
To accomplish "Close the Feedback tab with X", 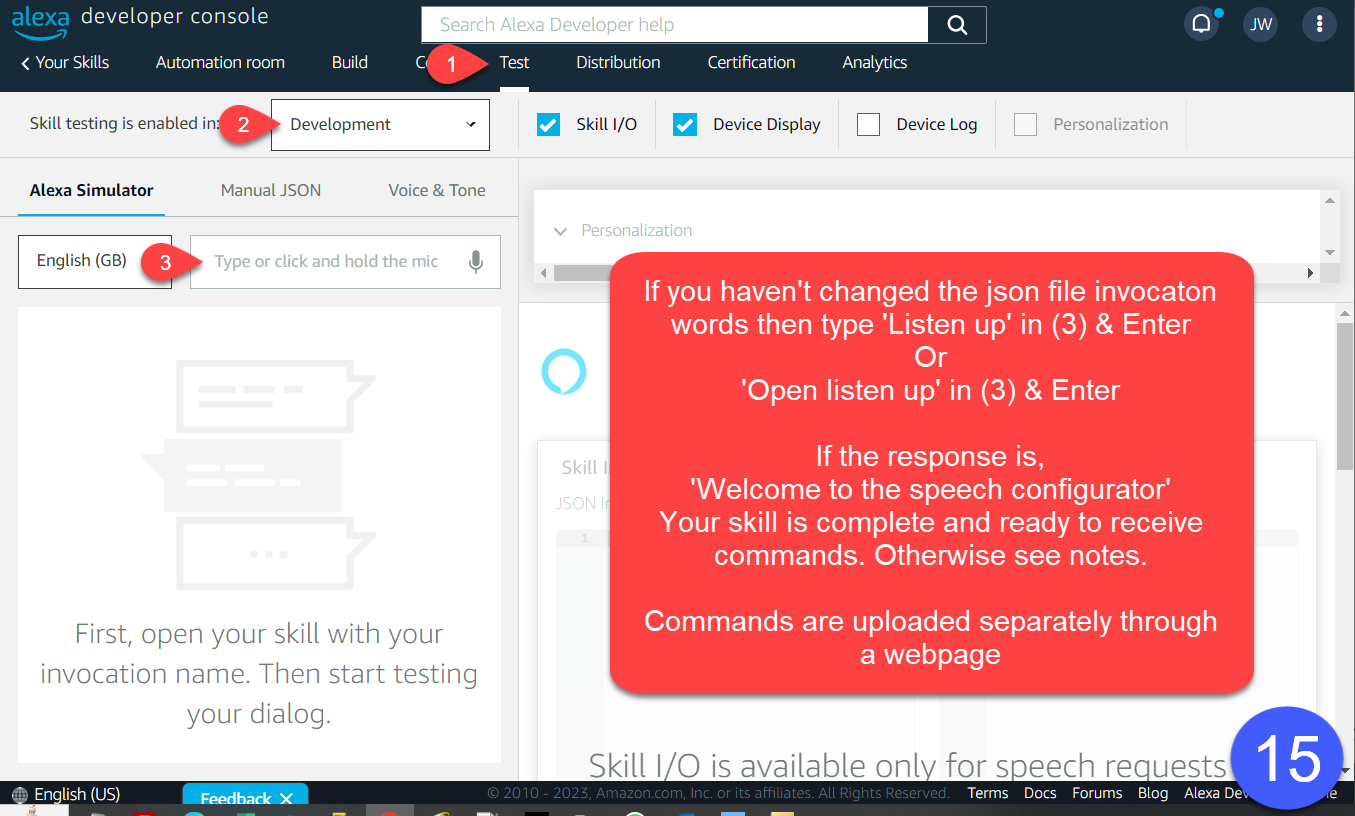I will [286, 799].
